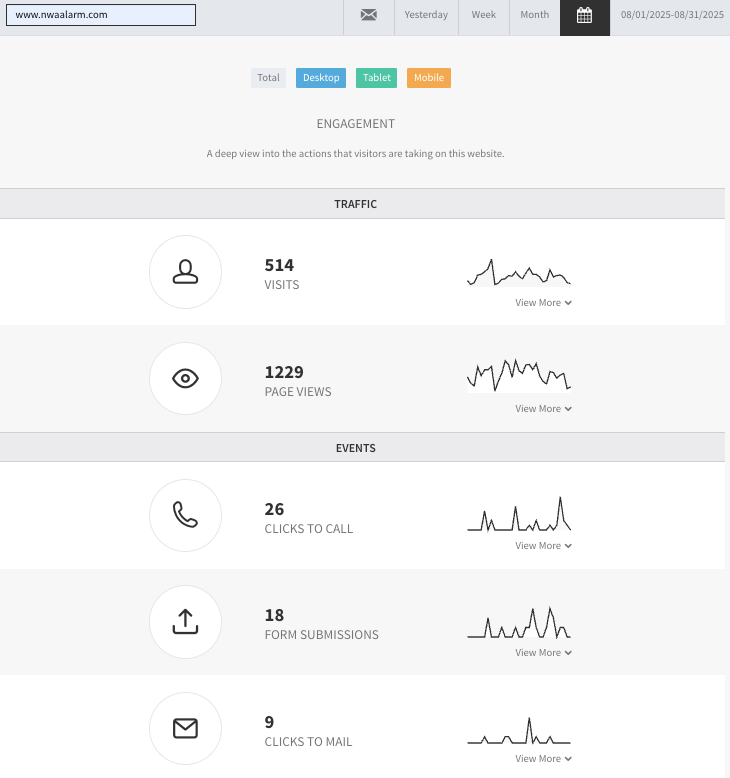Expand View More under Page Views
This screenshot has height=778, width=730.
[543, 409]
